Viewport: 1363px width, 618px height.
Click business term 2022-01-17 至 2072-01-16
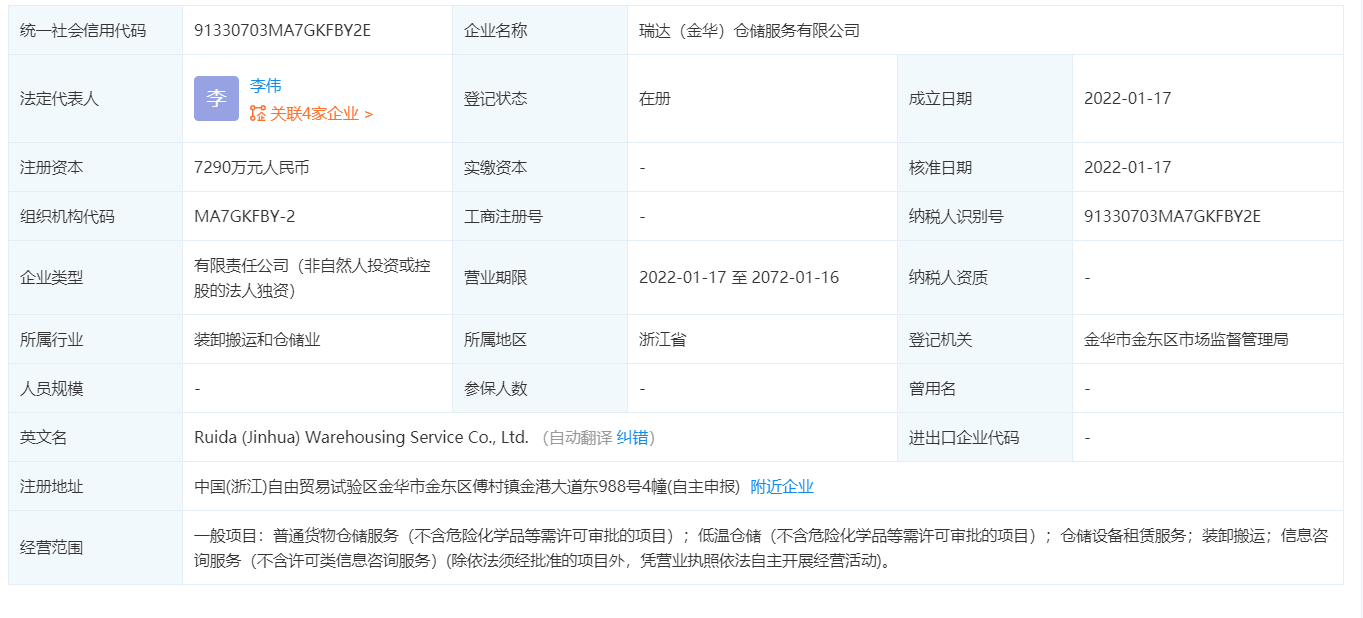739,277
